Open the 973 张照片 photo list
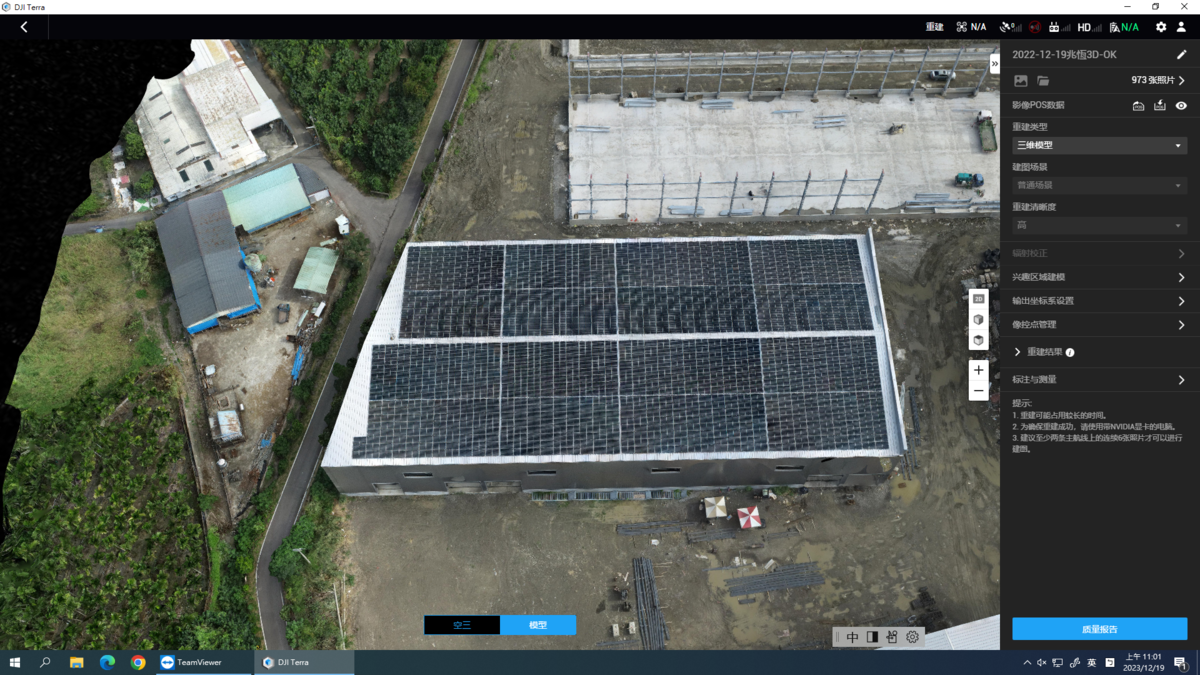This screenshot has height=675, width=1200. click(1158, 81)
